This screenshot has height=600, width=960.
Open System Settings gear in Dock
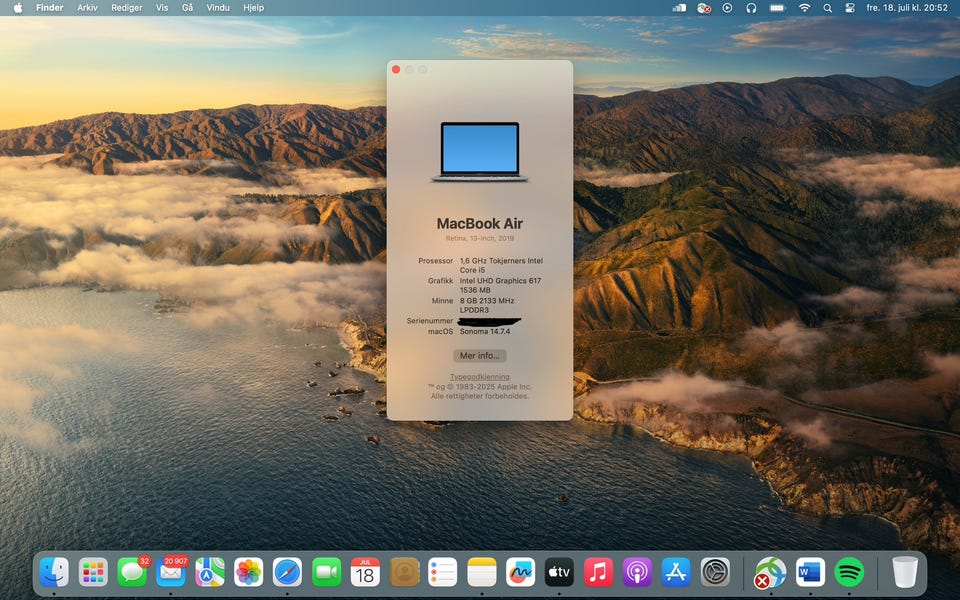(715, 572)
